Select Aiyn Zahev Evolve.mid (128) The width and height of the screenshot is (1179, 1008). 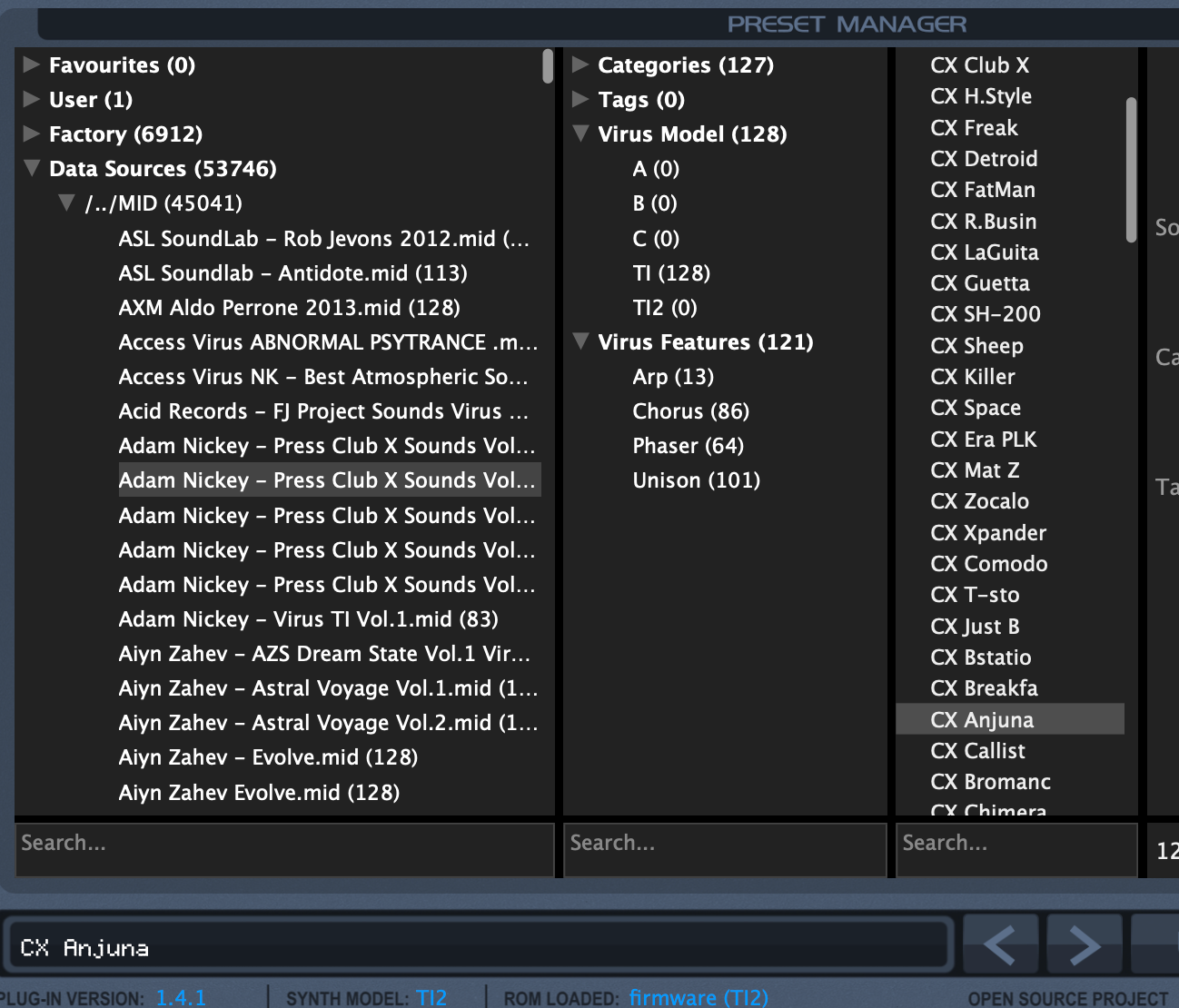(x=260, y=792)
